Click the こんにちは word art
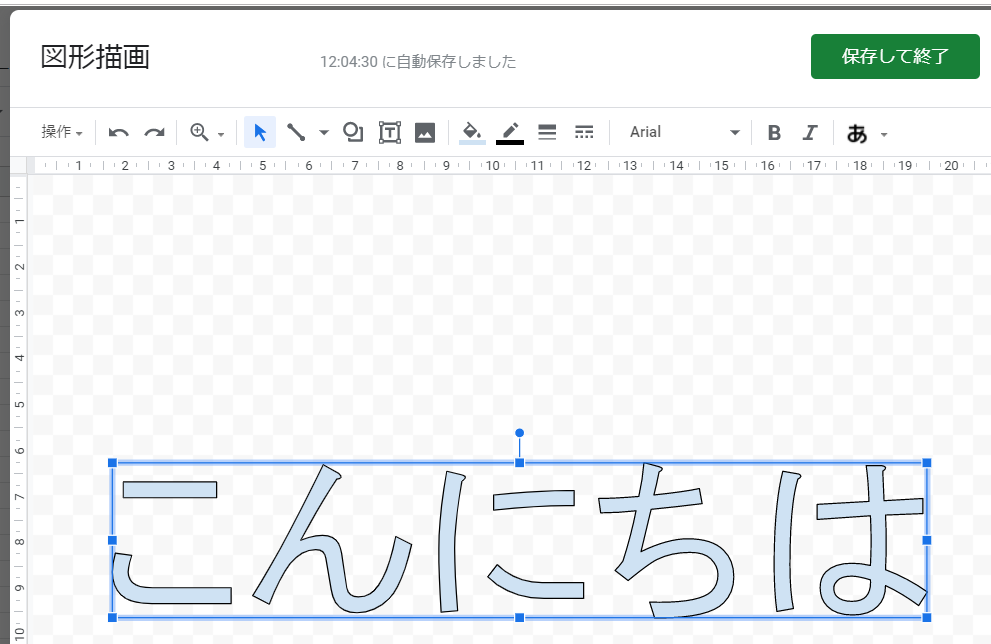 point(520,540)
